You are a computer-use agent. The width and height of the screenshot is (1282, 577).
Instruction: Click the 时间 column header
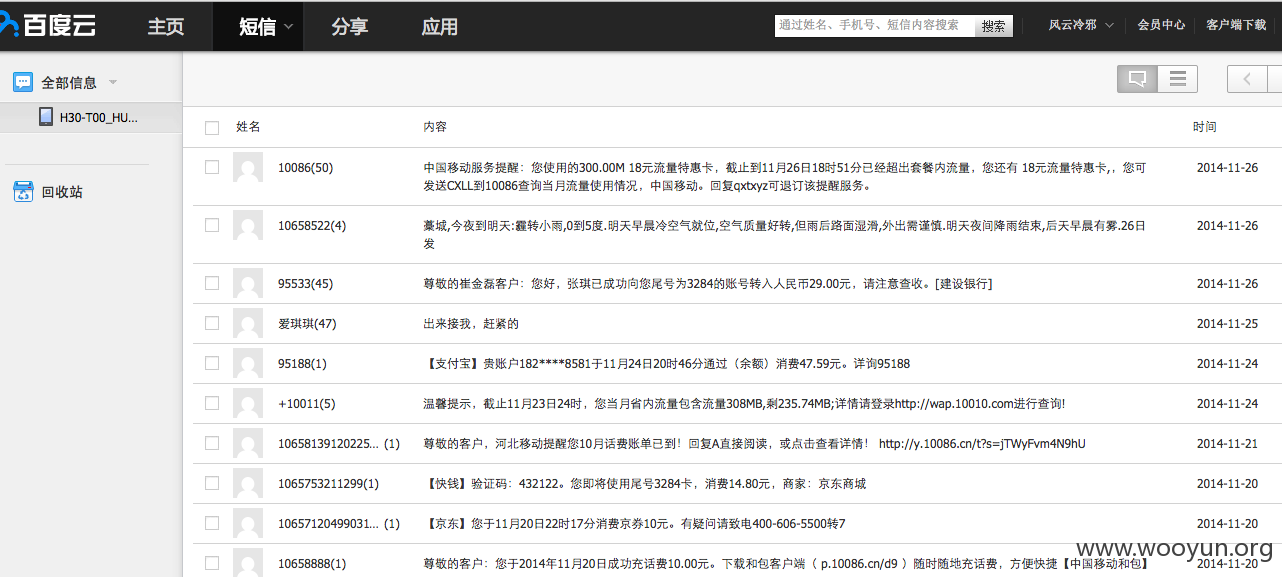point(1205,127)
